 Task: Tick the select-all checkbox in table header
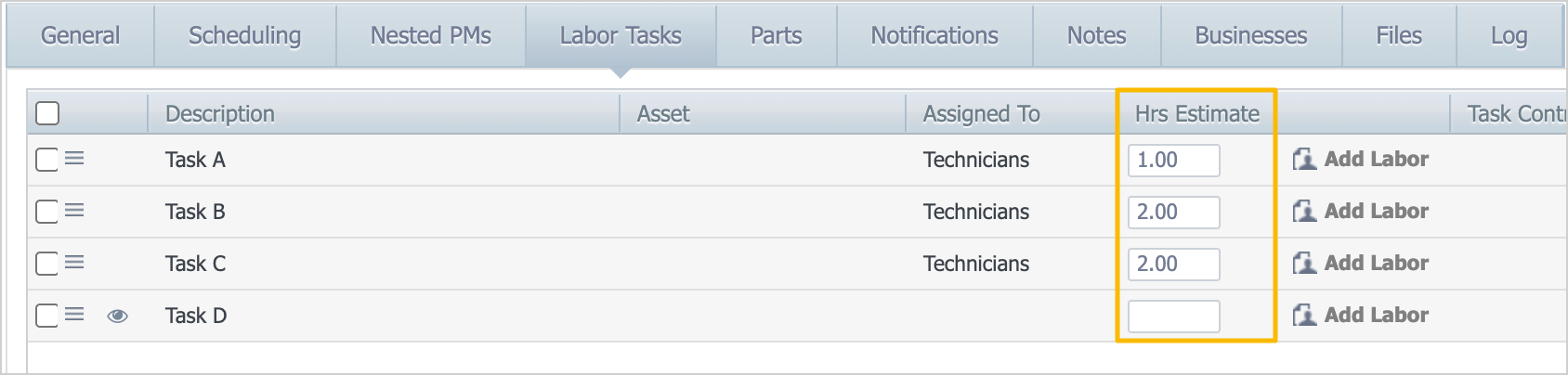47,113
